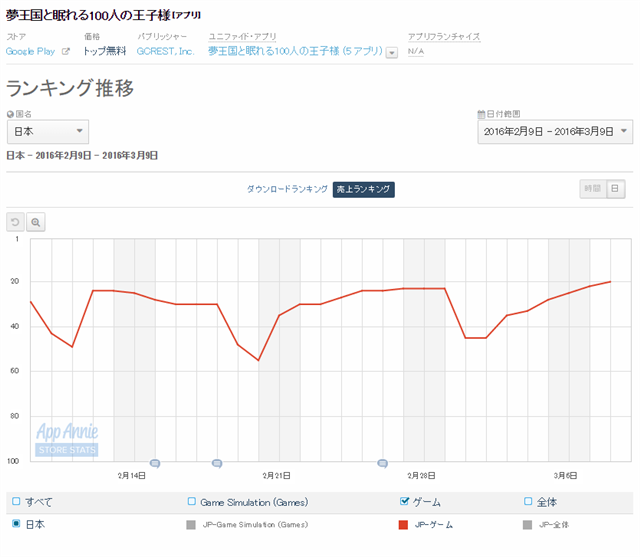Screen dimensions: 640x557
Task: Open the comment bubble before 2月21日
Action: (x=217, y=463)
